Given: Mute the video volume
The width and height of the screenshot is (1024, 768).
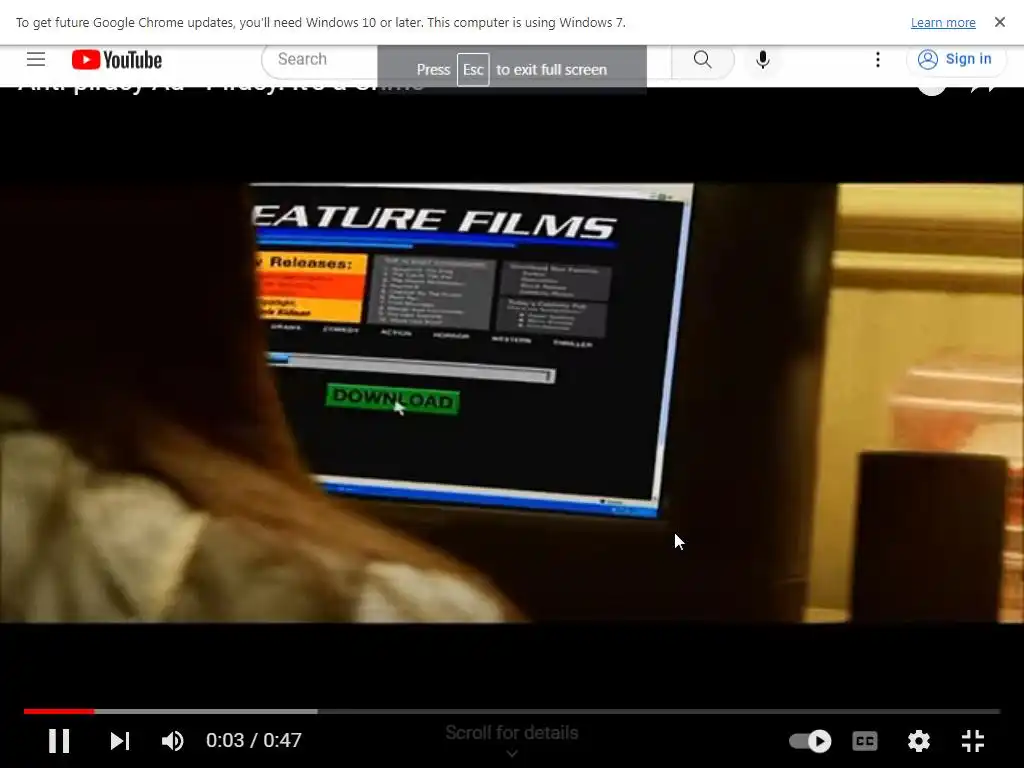Looking at the screenshot, I should (172, 741).
